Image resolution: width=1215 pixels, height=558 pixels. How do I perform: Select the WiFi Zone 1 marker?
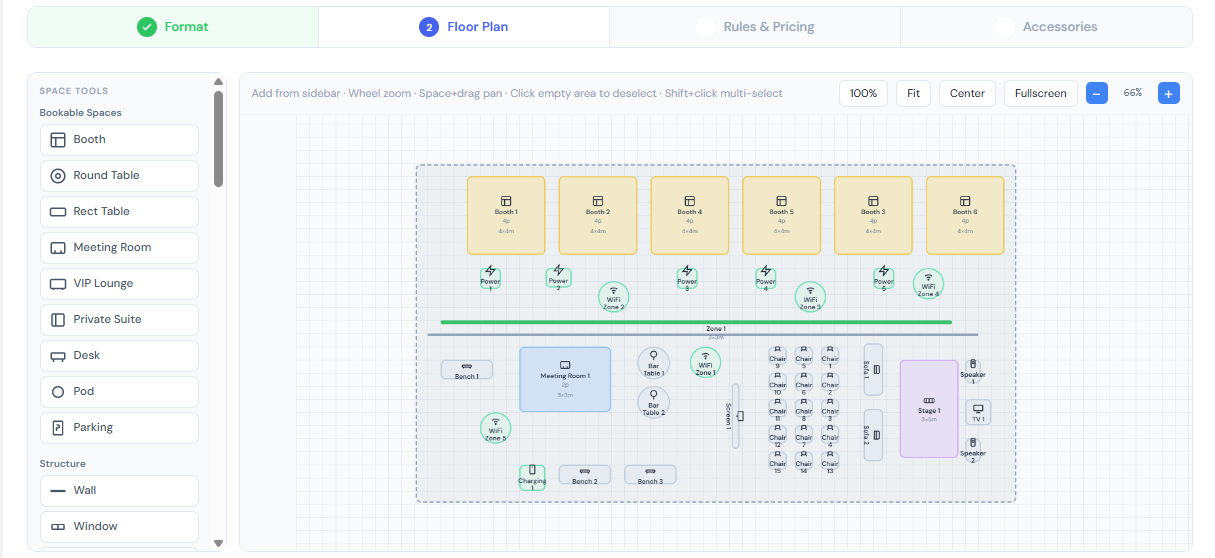tap(705, 362)
